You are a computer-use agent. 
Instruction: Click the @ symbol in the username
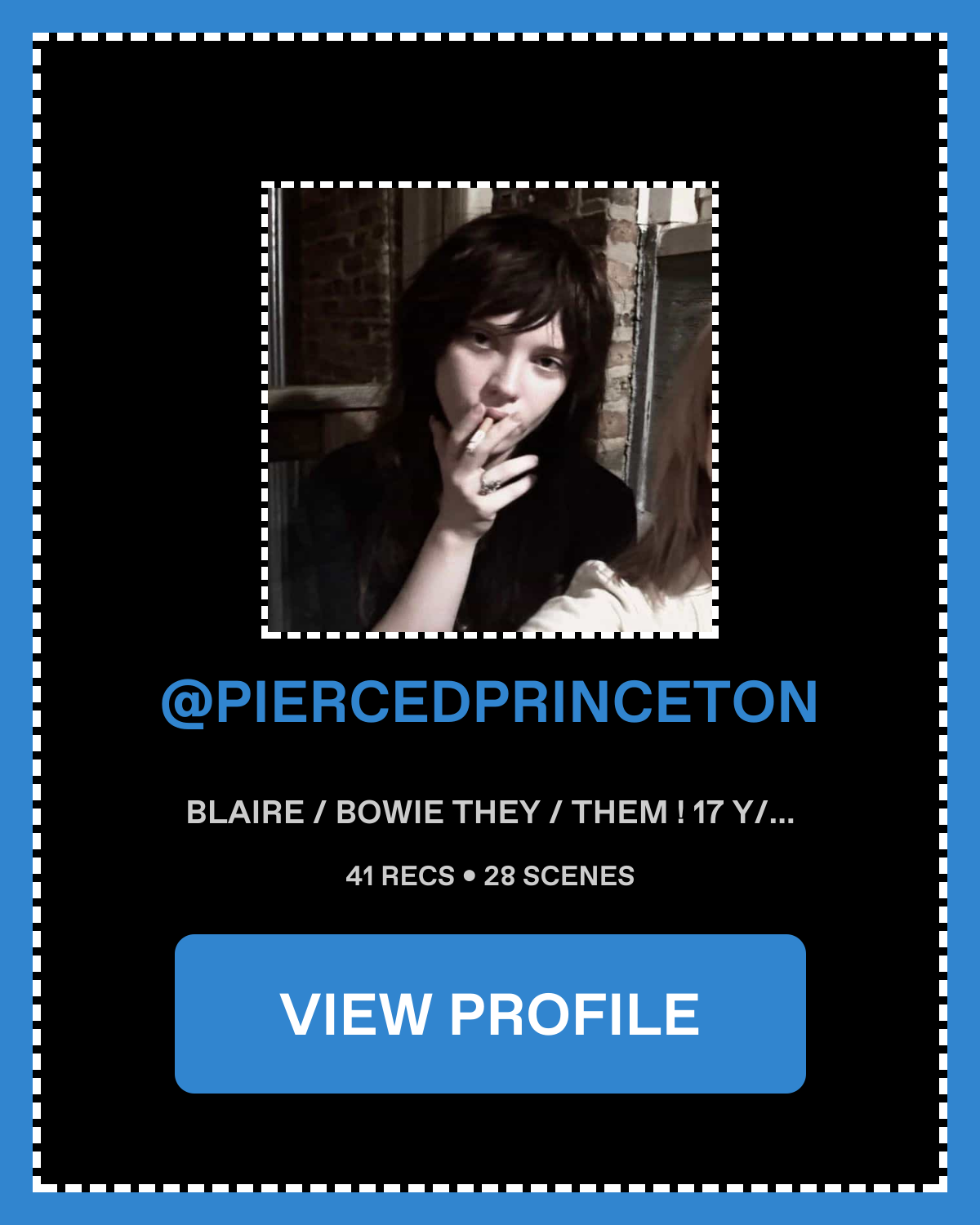tap(187, 703)
